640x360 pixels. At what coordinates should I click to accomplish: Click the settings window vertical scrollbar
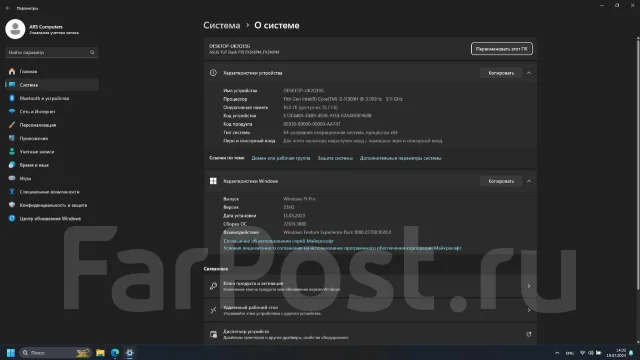tap(638, 164)
